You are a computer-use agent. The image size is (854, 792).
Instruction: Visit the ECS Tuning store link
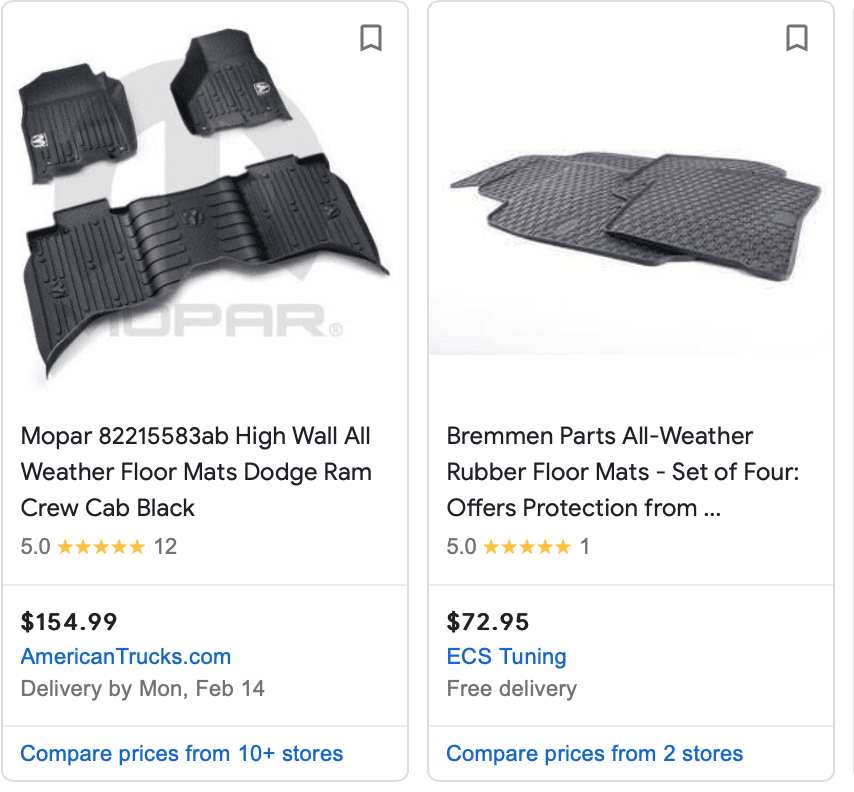pos(507,656)
